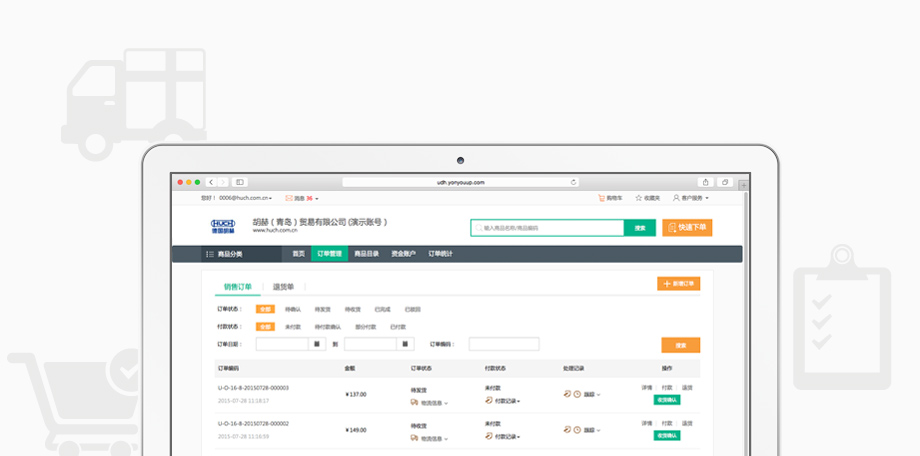The height and width of the screenshot is (456, 920).
Task: Select payment status filter 未付款
Action: [293, 326]
